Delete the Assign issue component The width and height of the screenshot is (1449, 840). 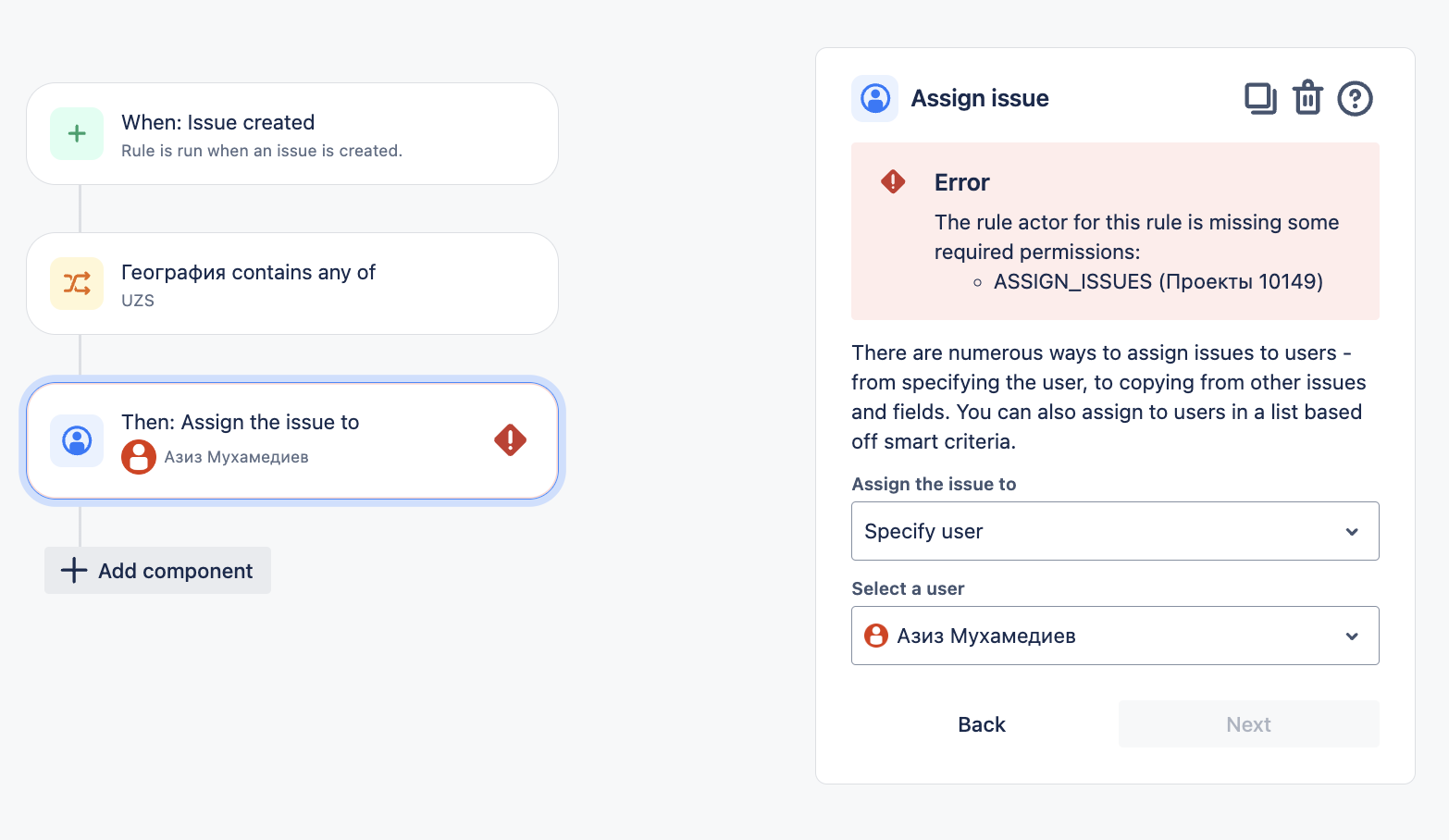point(1307,98)
